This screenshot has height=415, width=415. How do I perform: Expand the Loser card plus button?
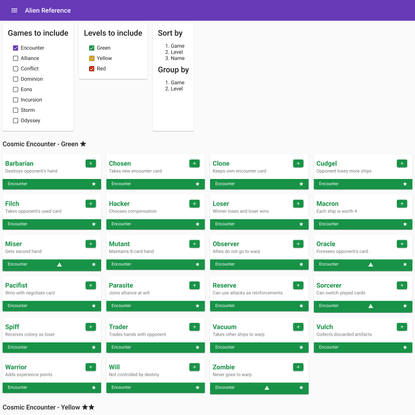click(x=298, y=203)
